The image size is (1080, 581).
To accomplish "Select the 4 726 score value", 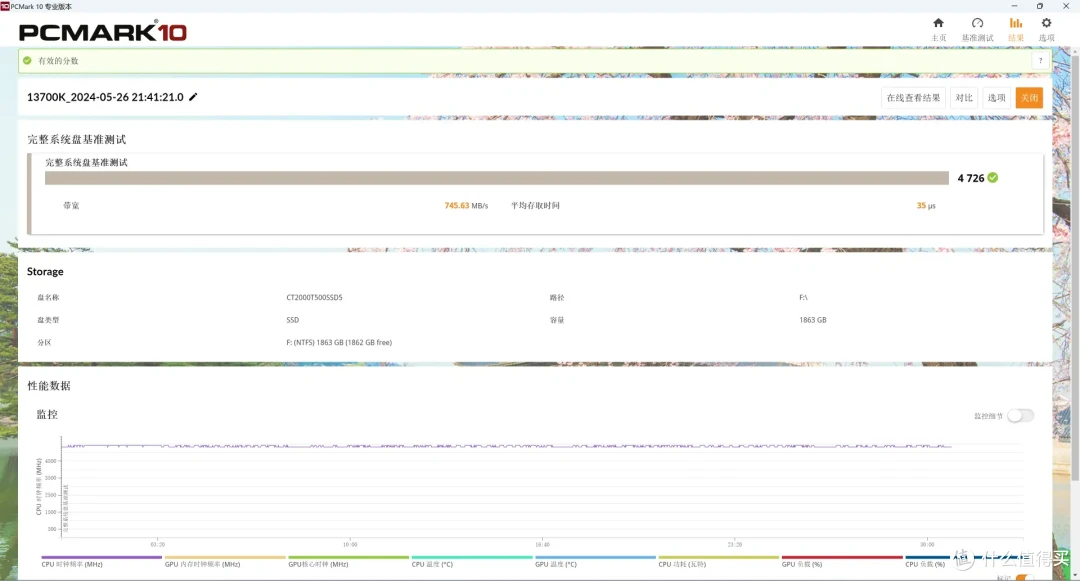I will click(x=970, y=178).
